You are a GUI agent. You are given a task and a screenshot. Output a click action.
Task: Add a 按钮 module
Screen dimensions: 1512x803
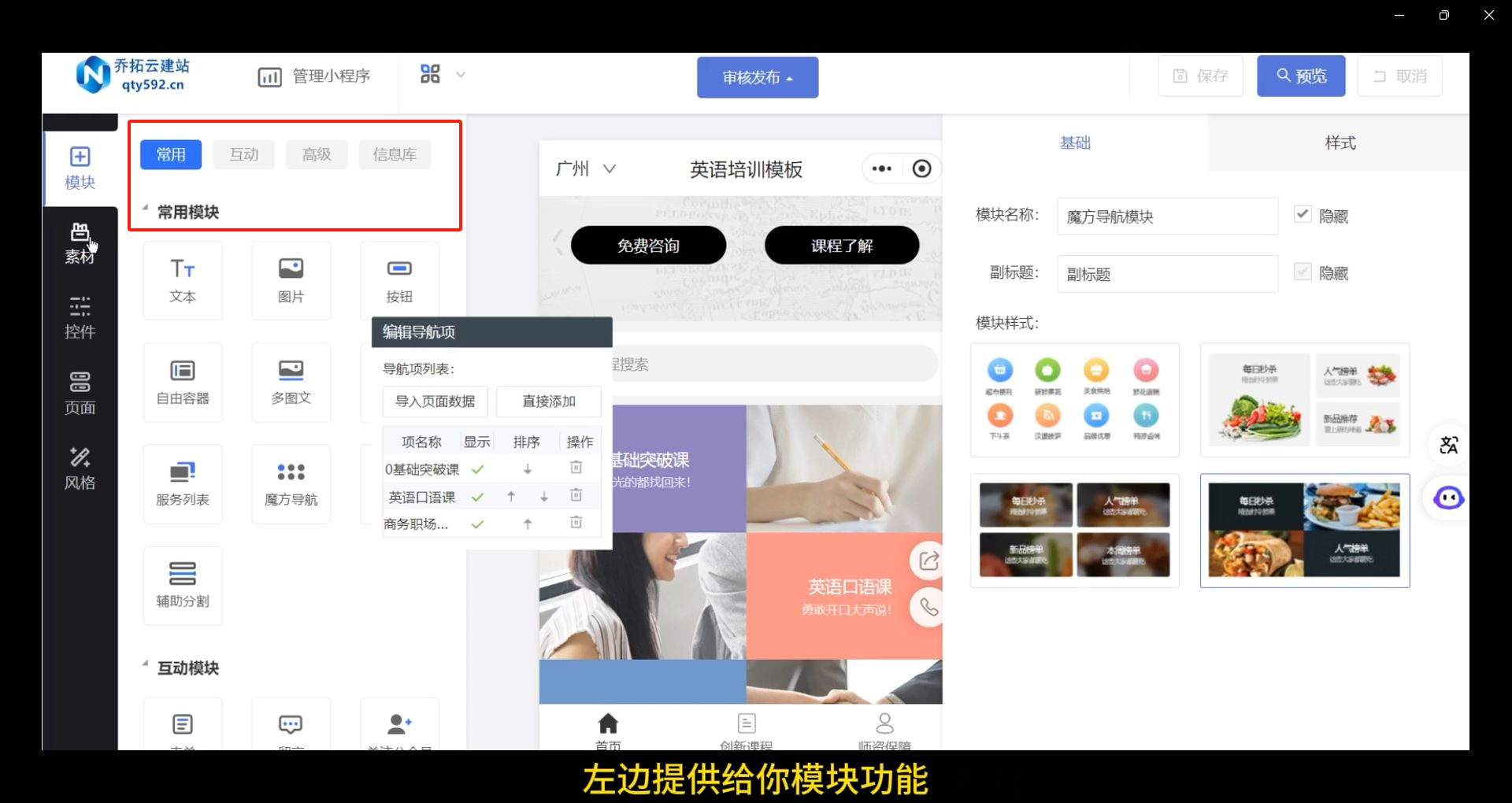tap(399, 281)
